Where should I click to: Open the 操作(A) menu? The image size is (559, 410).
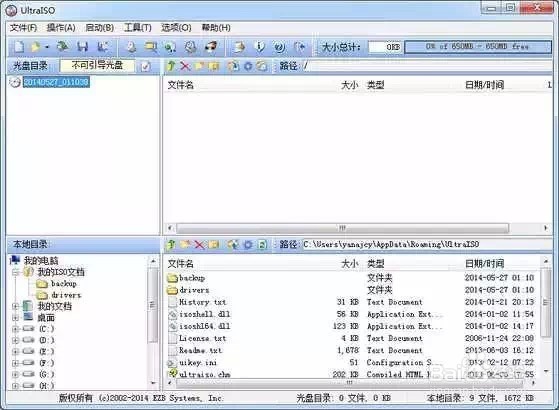click(x=61, y=27)
